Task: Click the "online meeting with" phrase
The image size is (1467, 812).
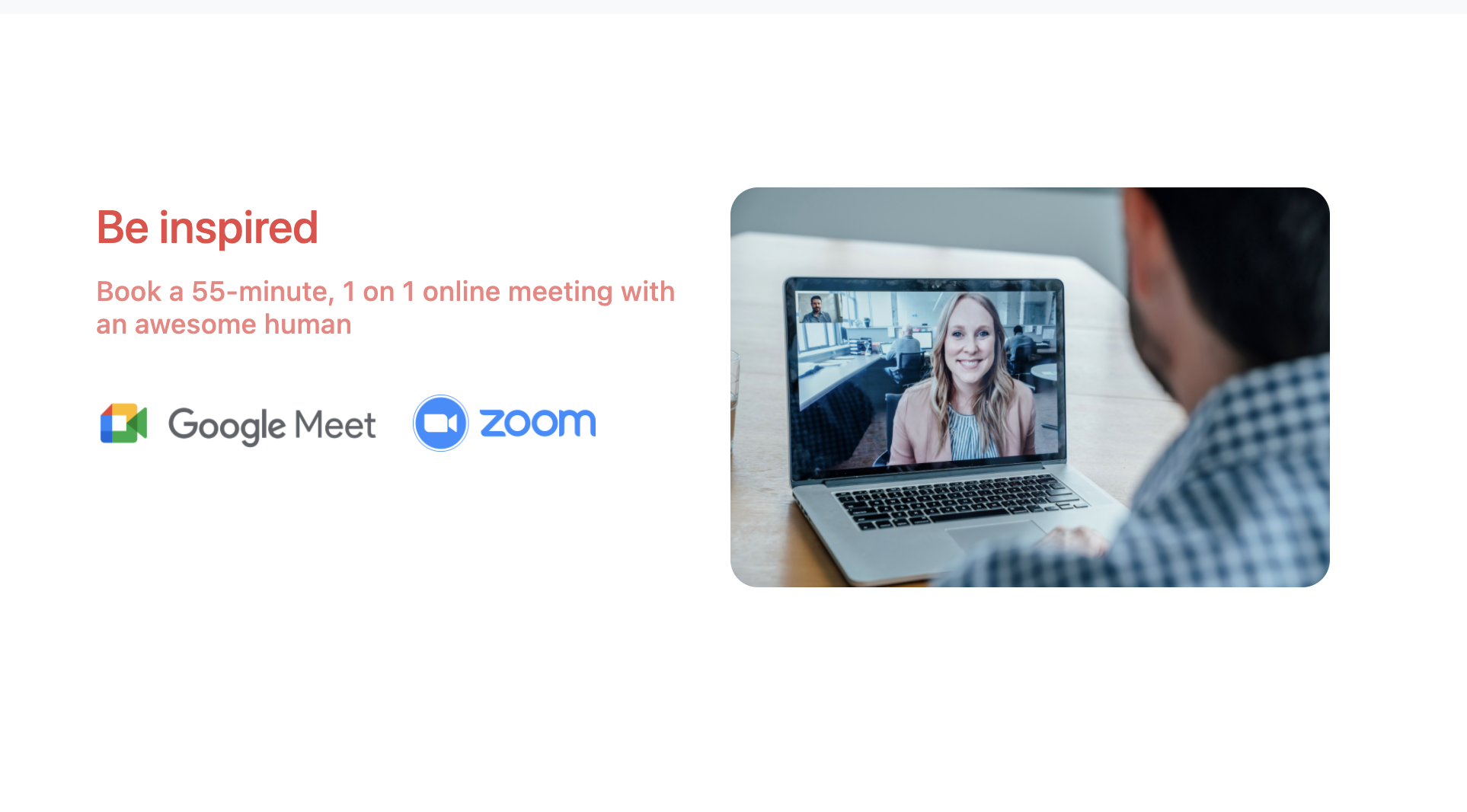Action: pyautogui.click(x=548, y=292)
